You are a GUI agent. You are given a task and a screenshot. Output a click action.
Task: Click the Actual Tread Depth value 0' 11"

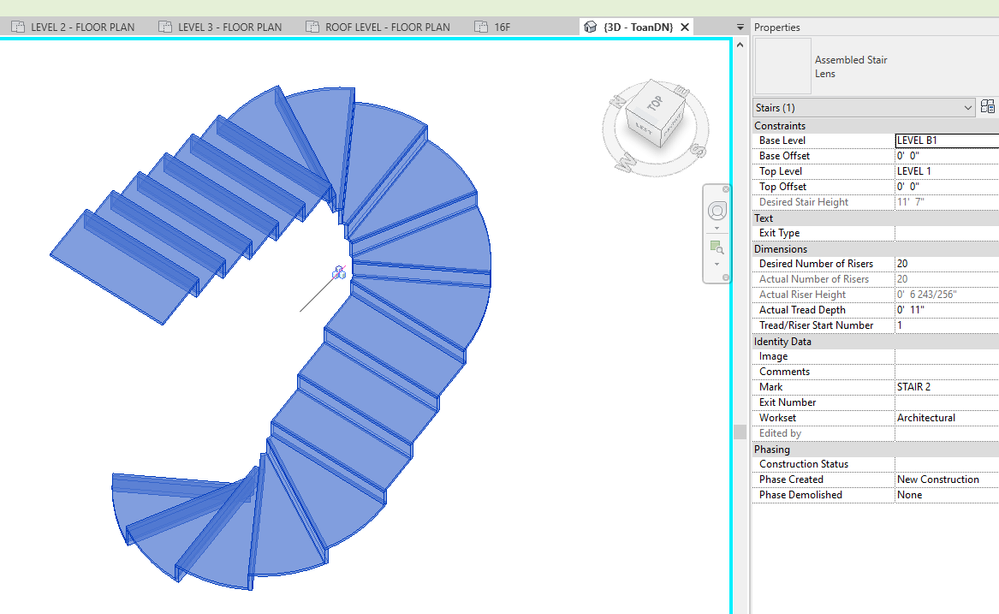(x=947, y=310)
